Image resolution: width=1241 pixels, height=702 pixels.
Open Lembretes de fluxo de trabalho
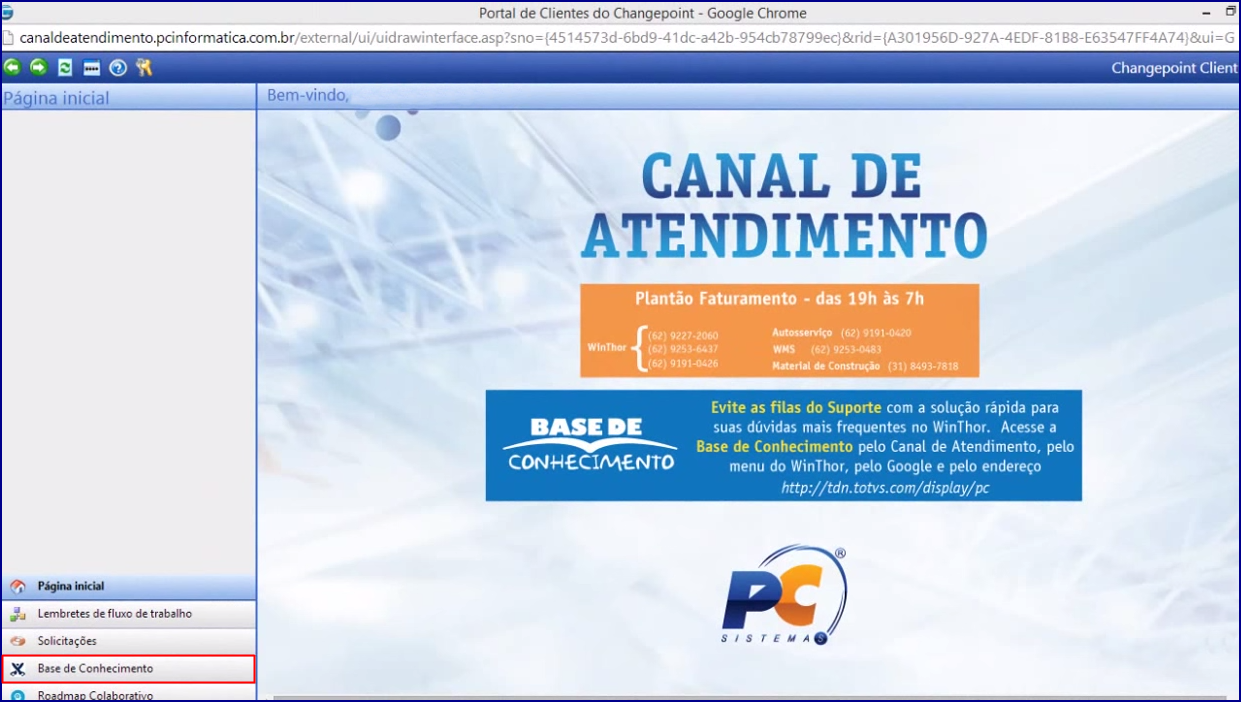coord(128,614)
